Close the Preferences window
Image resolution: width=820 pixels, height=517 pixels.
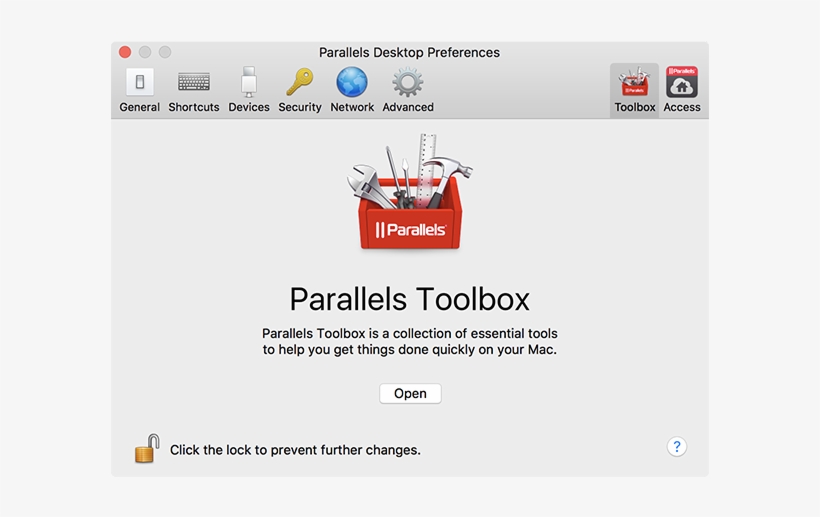[x=125, y=52]
